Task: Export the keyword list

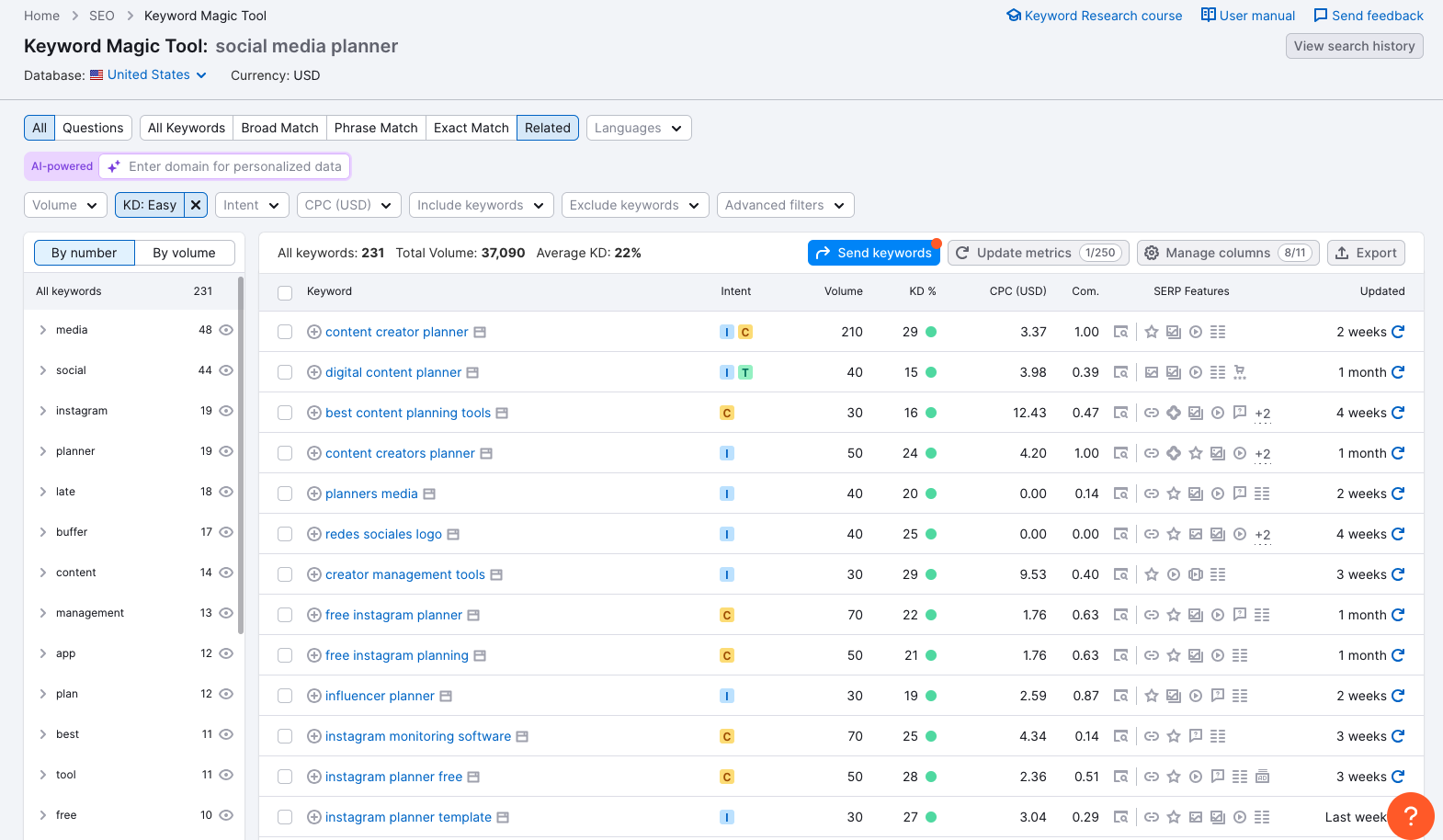Action: click(x=1366, y=253)
